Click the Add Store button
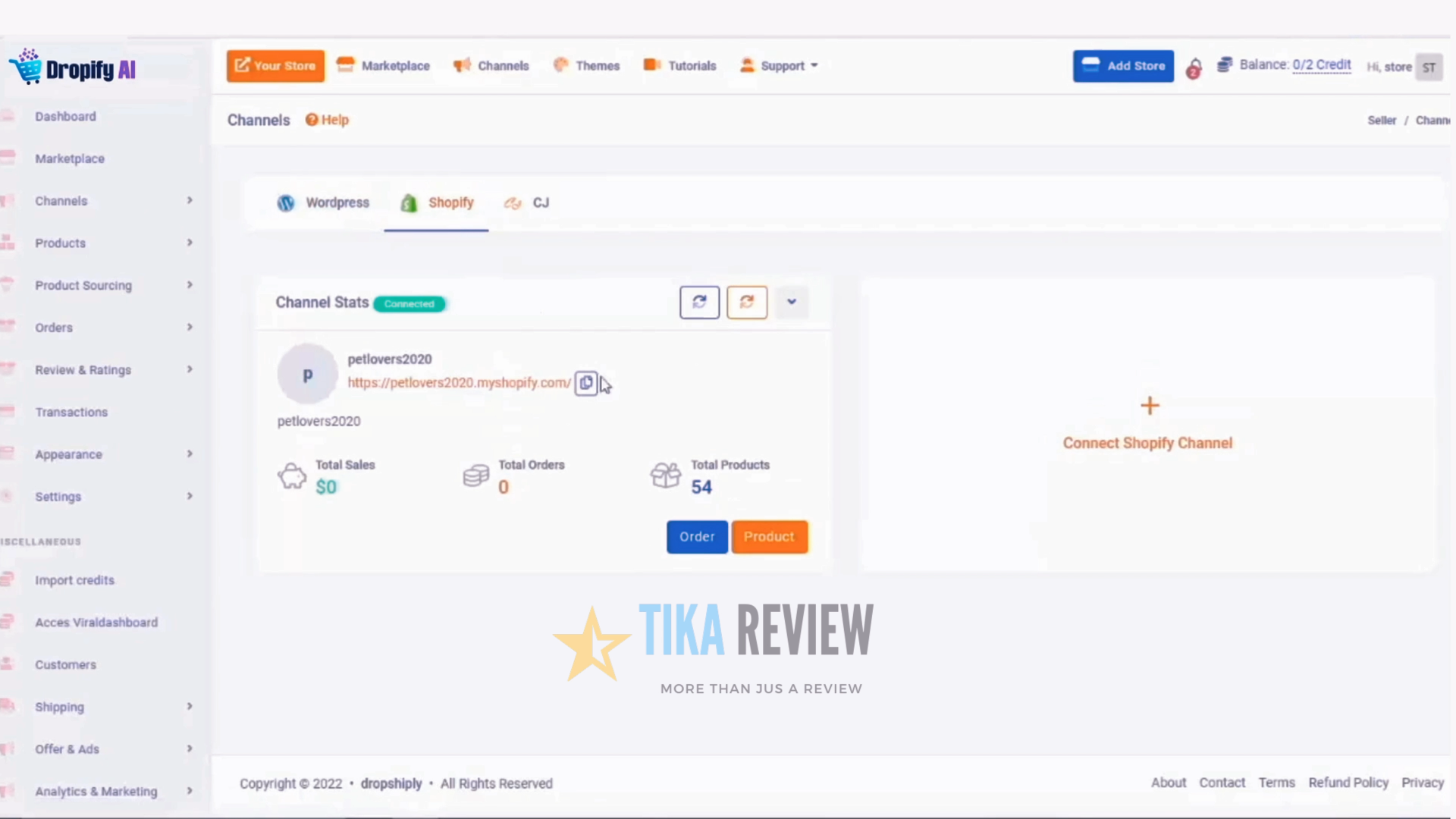 point(1123,66)
